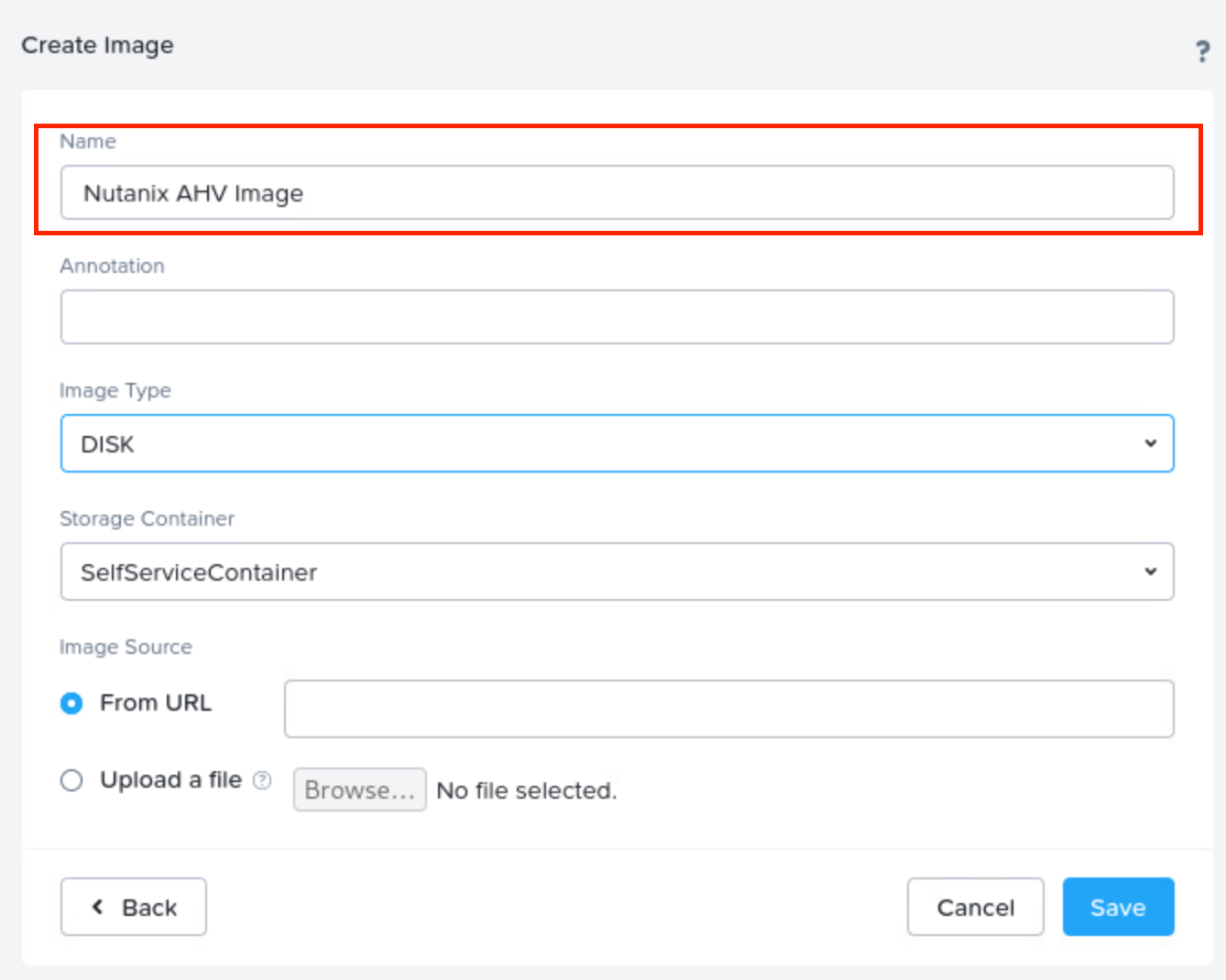Open the help icon in the top-right corner
The height and width of the screenshot is (980, 1226).
click(1202, 52)
